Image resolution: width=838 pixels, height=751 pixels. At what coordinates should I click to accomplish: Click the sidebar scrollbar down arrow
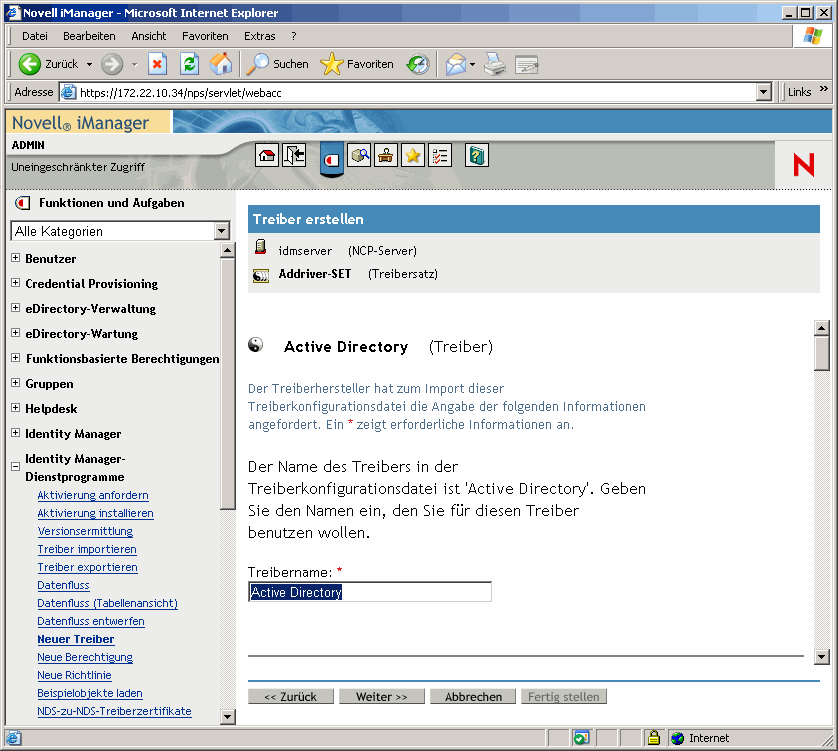click(x=227, y=716)
